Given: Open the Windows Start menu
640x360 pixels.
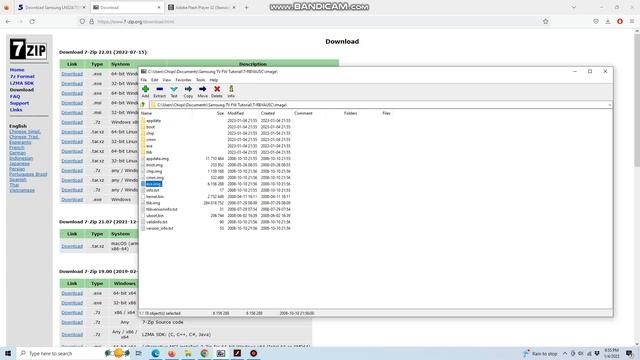Looking at the screenshot, I should [8, 353].
